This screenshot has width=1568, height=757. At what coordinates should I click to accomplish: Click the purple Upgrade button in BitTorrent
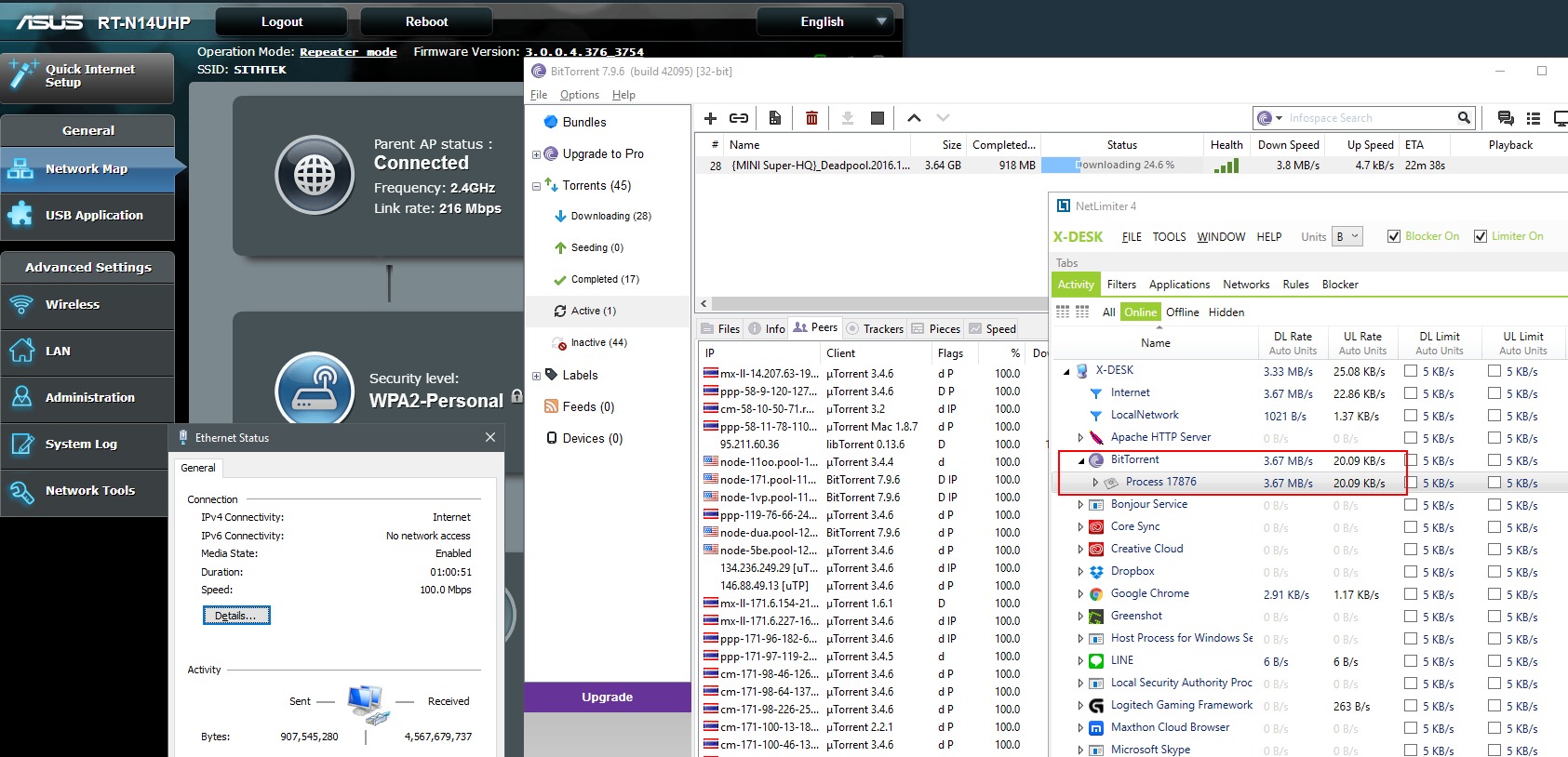608,697
